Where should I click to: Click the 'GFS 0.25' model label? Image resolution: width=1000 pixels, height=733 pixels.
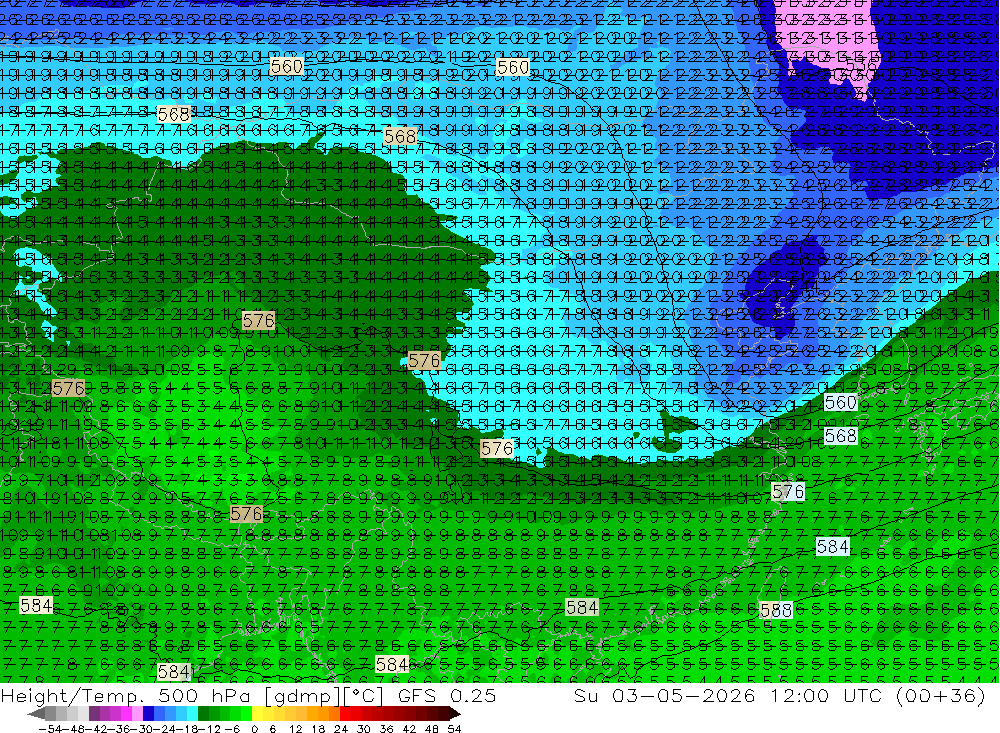coord(447,695)
